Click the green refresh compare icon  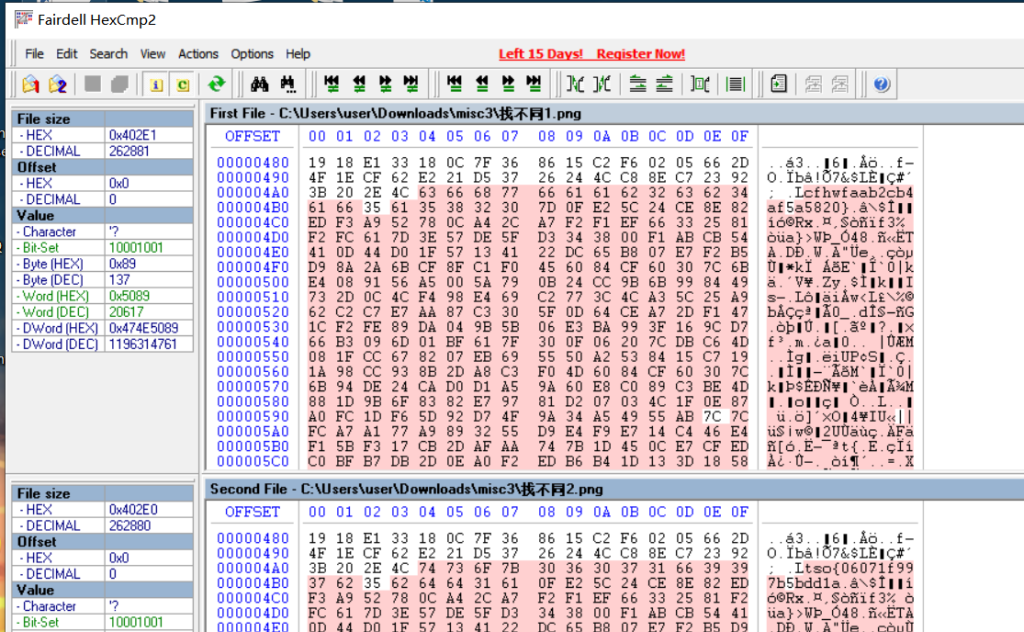click(x=216, y=84)
